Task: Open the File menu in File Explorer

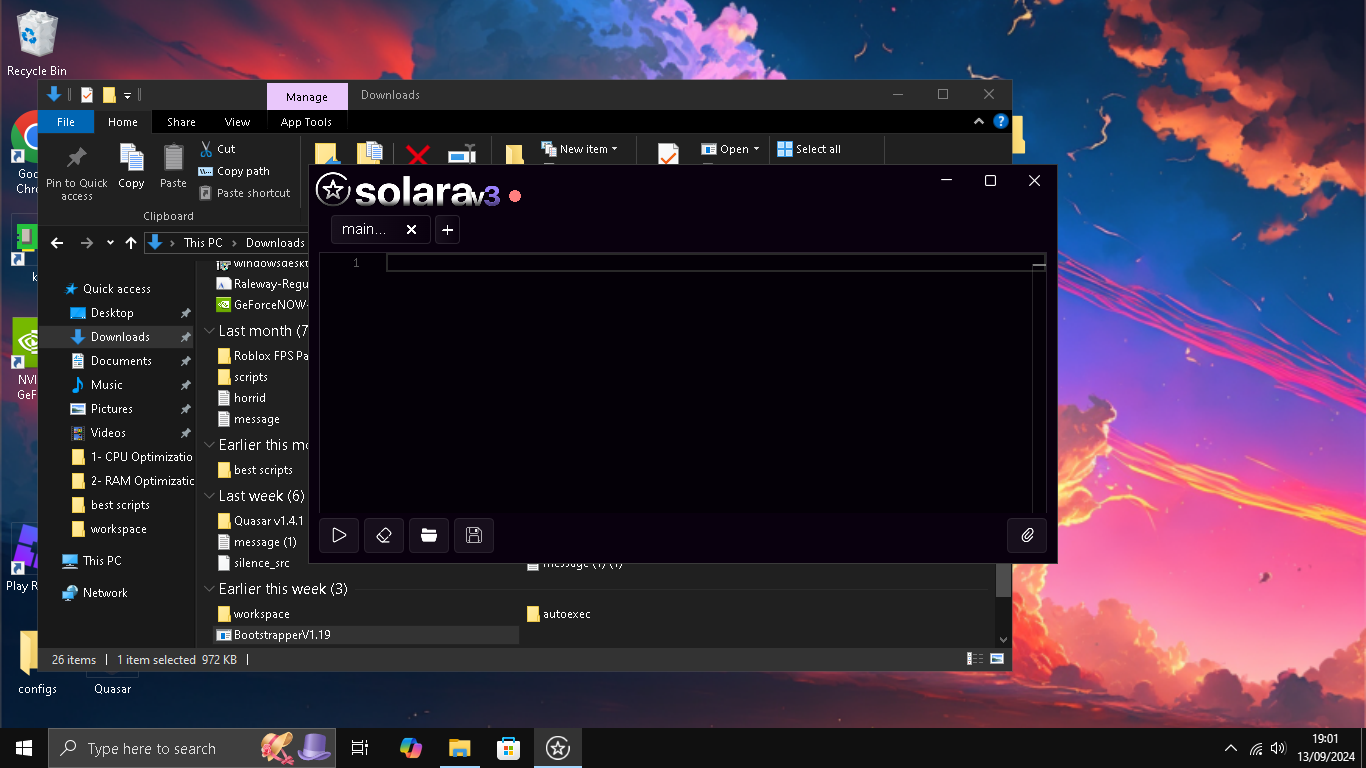Action: click(66, 122)
